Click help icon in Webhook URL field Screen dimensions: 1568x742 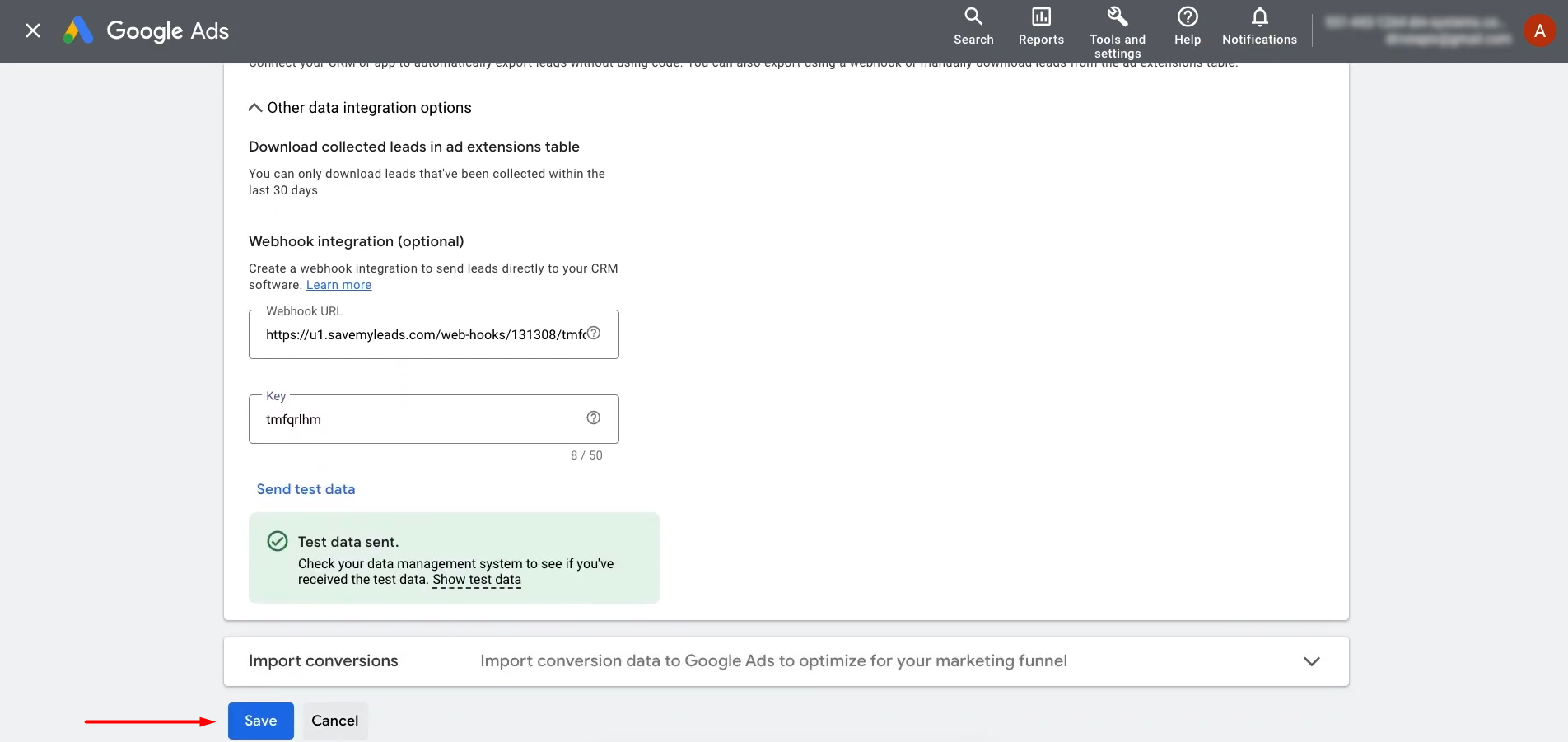click(593, 334)
